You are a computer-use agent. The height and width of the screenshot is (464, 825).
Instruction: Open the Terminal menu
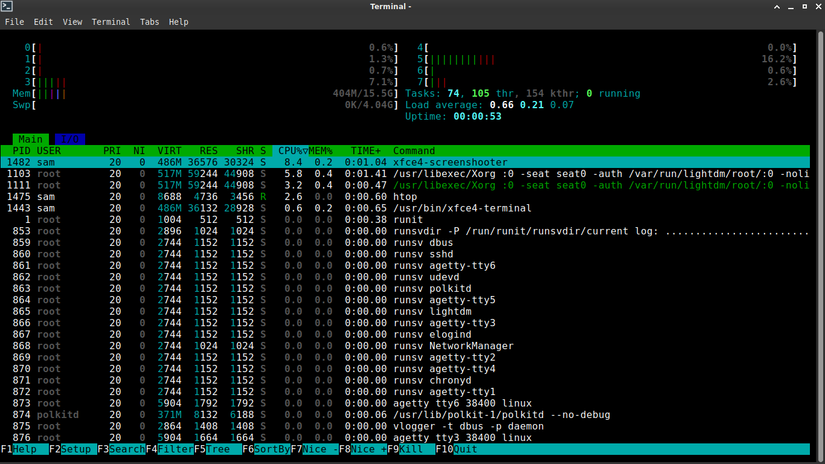[111, 21]
